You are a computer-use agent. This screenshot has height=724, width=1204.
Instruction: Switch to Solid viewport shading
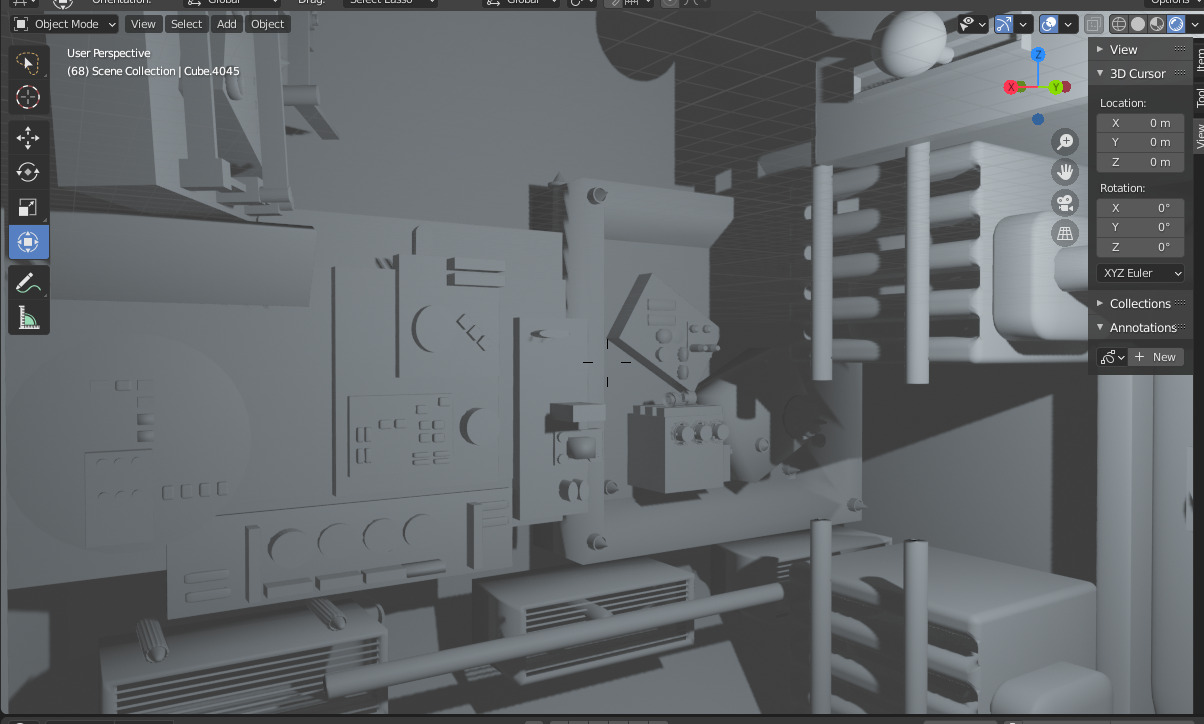pyautogui.click(x=1138, y=24)
